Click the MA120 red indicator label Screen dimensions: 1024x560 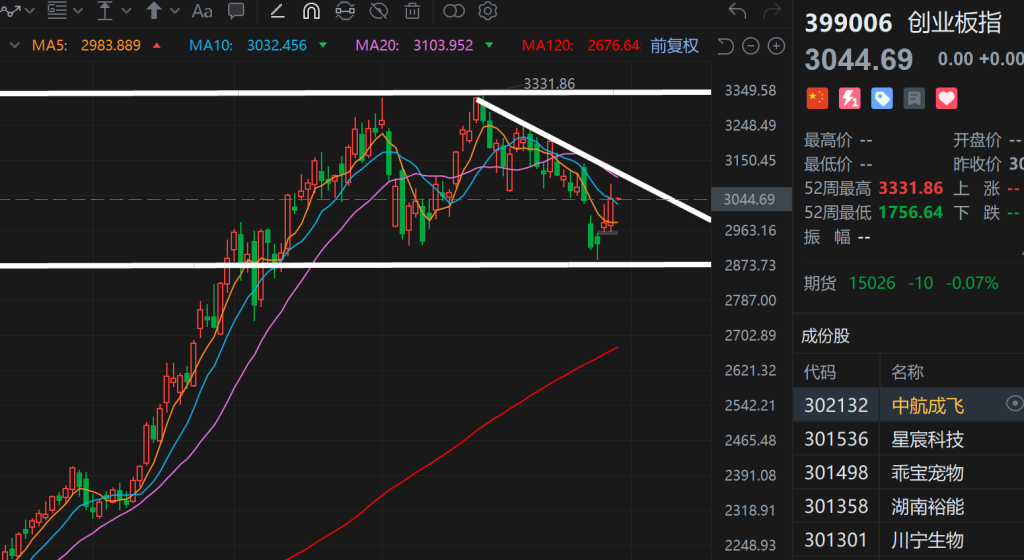pyautogui.click(x=580, y=45)
